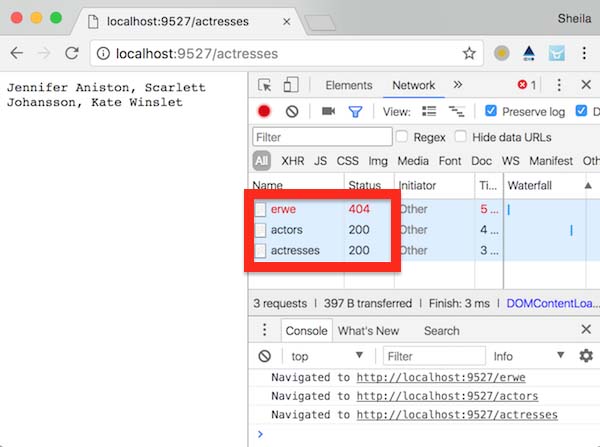Open a new browser tab
The image size is (600, 447).
[321, 23]
